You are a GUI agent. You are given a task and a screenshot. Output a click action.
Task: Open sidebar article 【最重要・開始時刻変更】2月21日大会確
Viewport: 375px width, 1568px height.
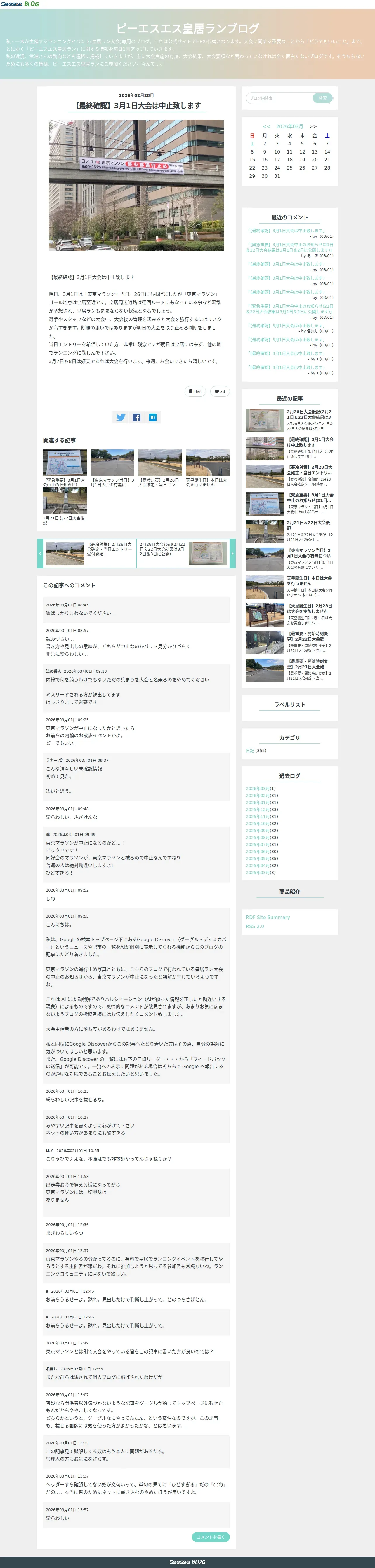click(x=290, y=670)
